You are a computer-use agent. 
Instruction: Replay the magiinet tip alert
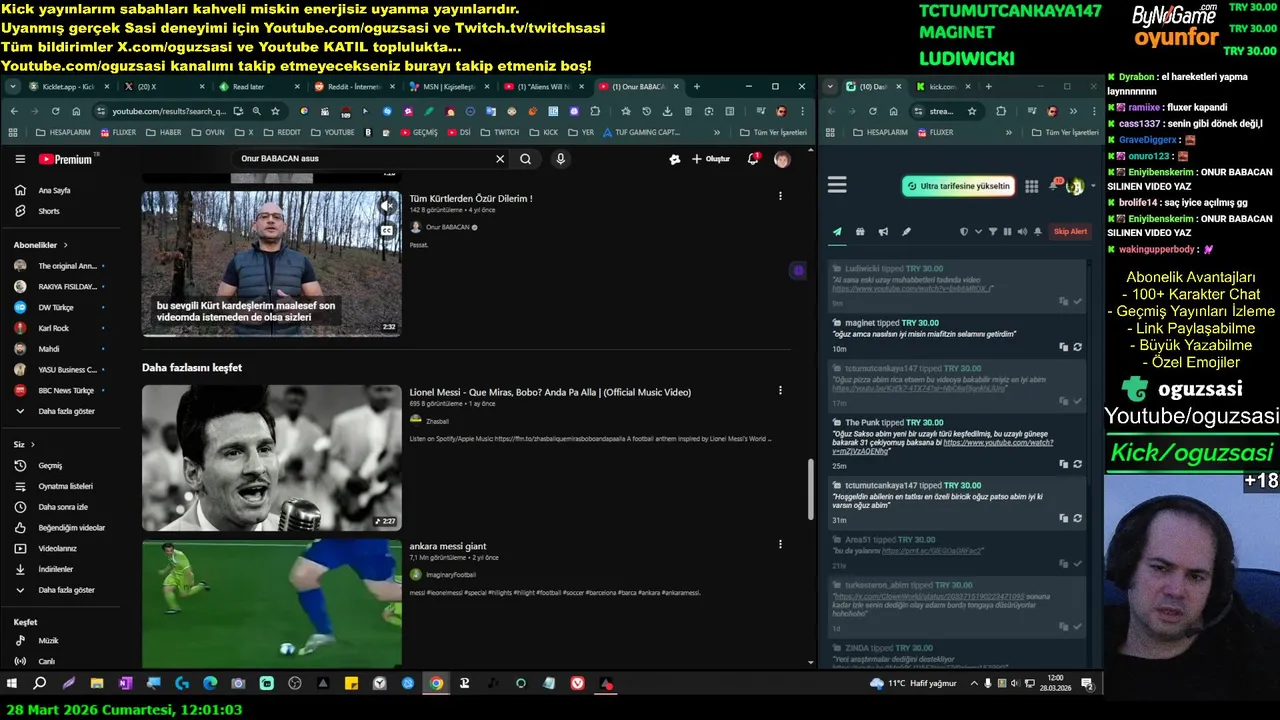[x=1077, y=347]
